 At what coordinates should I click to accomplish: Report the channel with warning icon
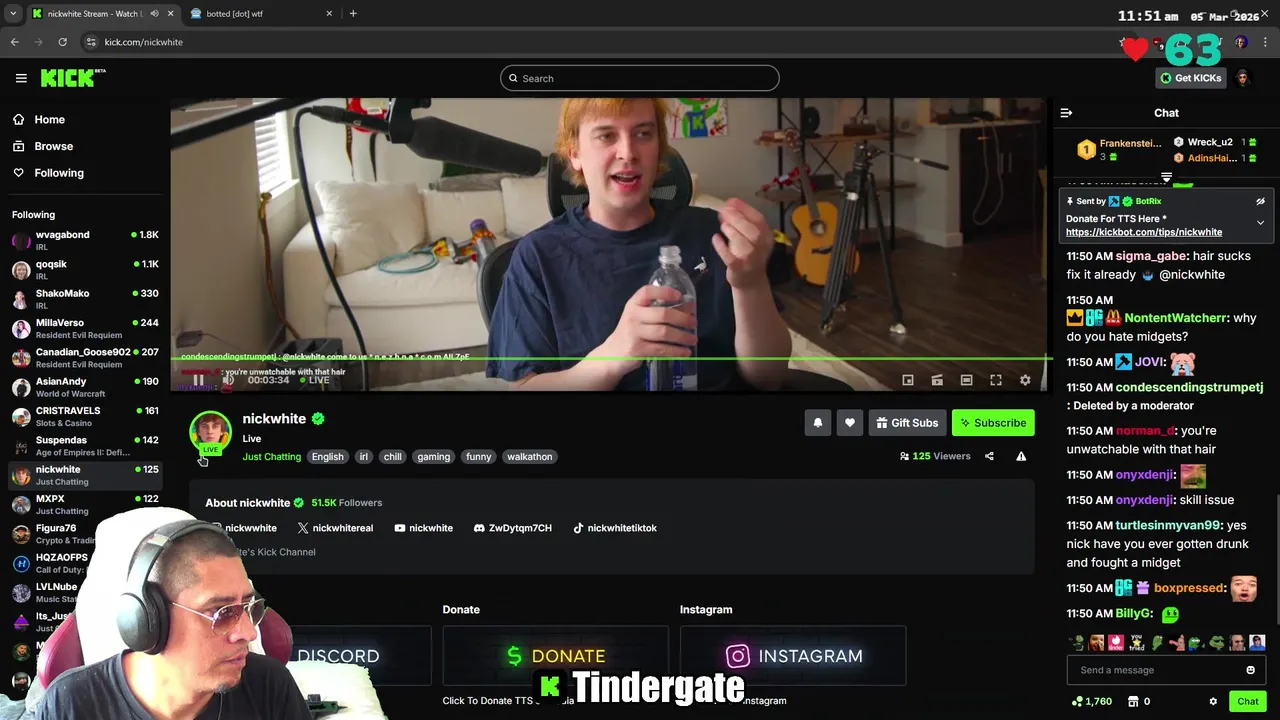[1021, 456]
